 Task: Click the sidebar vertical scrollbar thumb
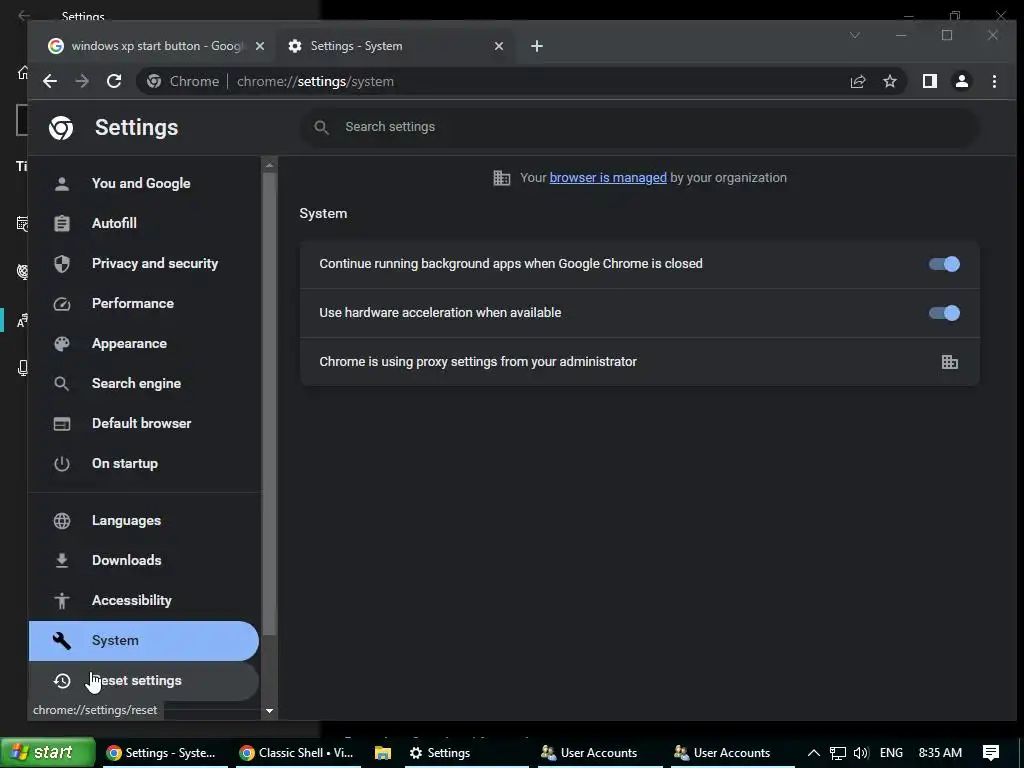tap(269, 404)
